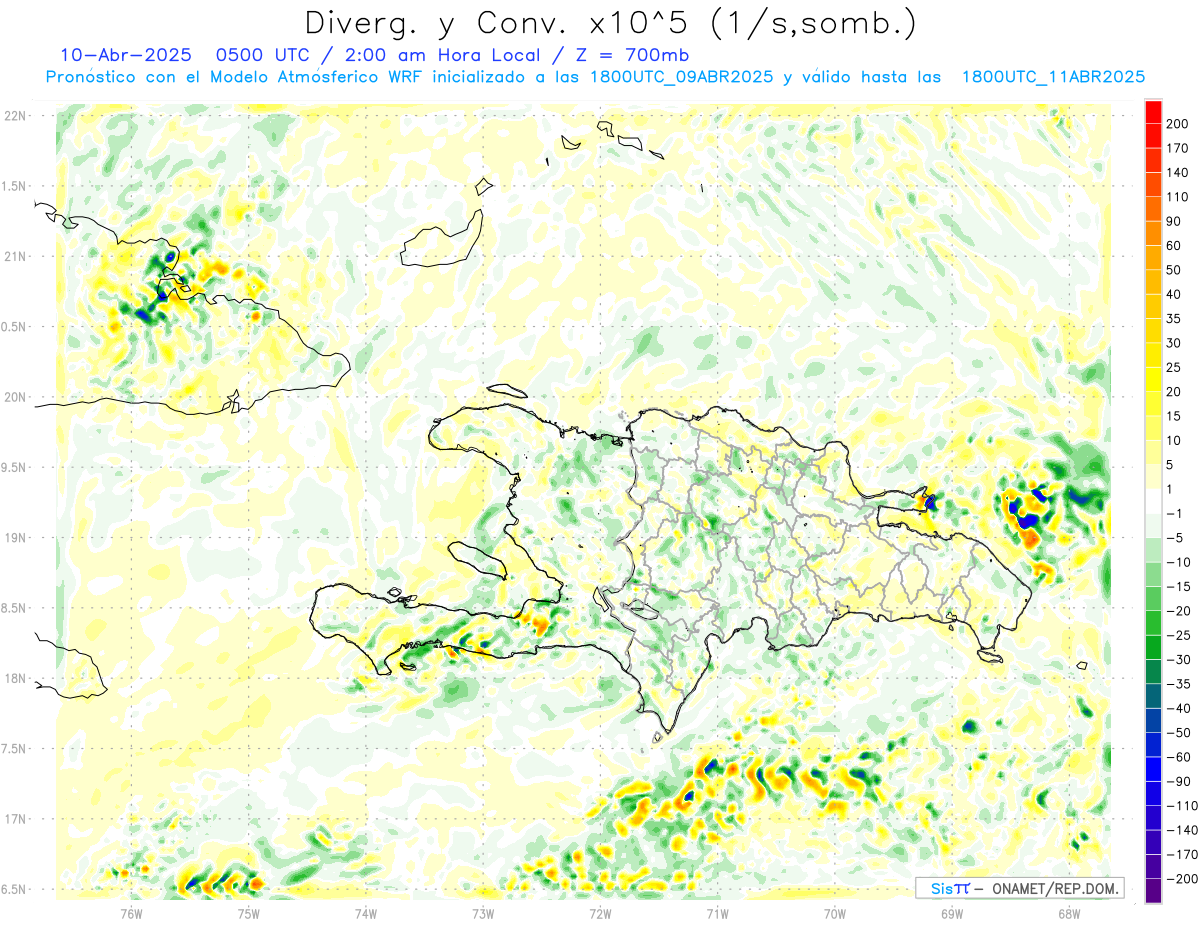Click the '-40' colorbar label
Viewport: 1200px width, 927px height.
1178,709
